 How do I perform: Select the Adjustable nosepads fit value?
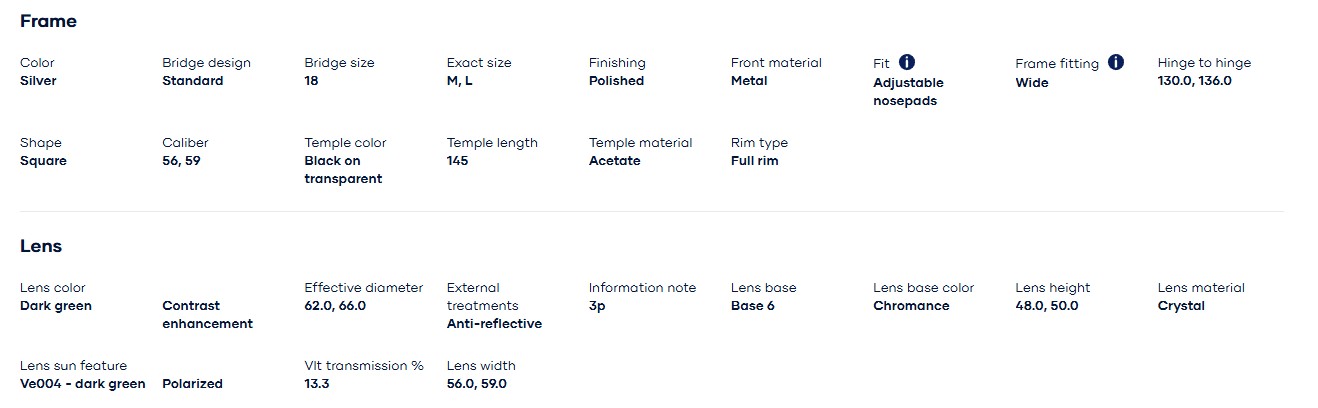(x=908, y=92)
